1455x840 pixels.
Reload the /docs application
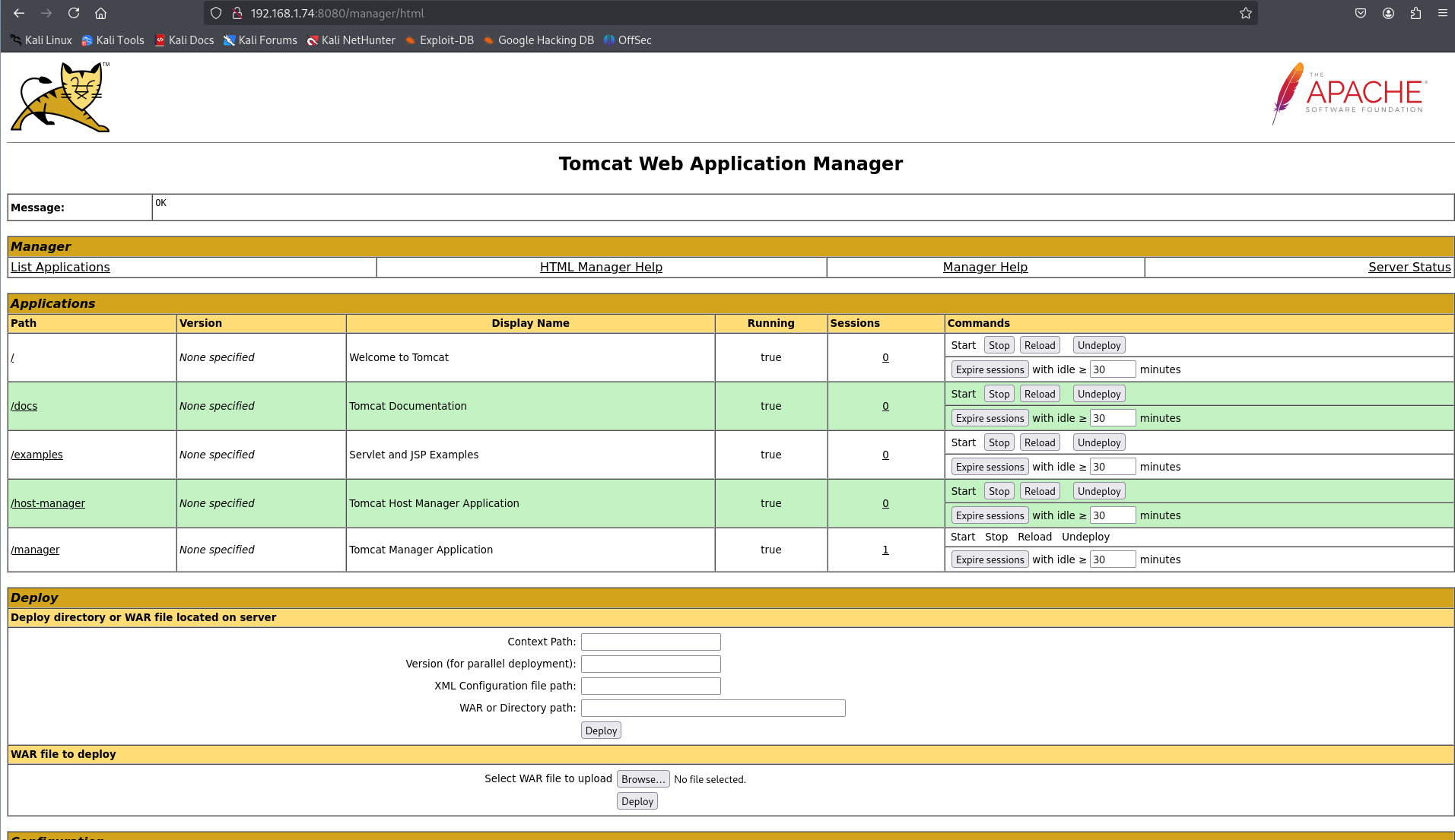(x=1039, y=394)
